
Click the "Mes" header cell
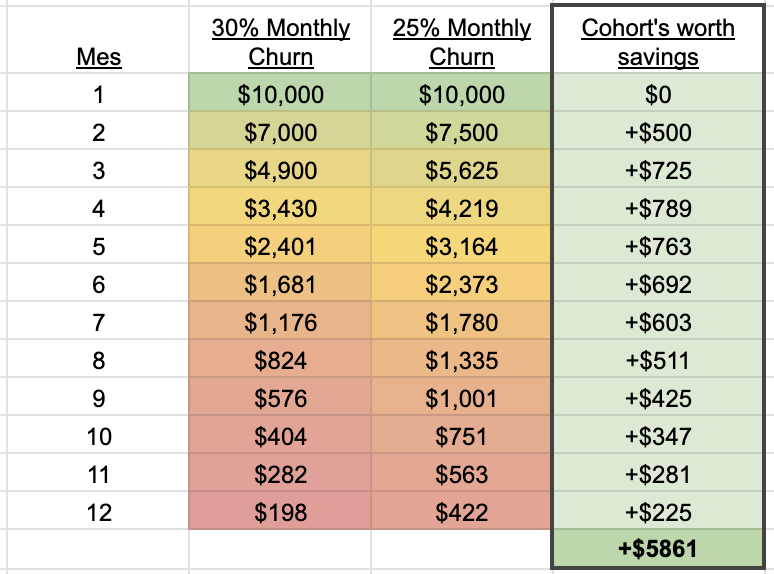pos(98,57)
